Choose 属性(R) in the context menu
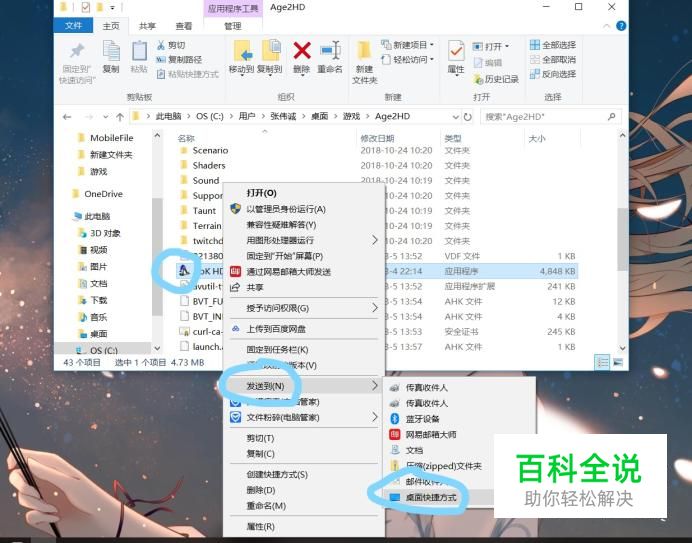Viewport: 692px width, 543px height. 260,526
